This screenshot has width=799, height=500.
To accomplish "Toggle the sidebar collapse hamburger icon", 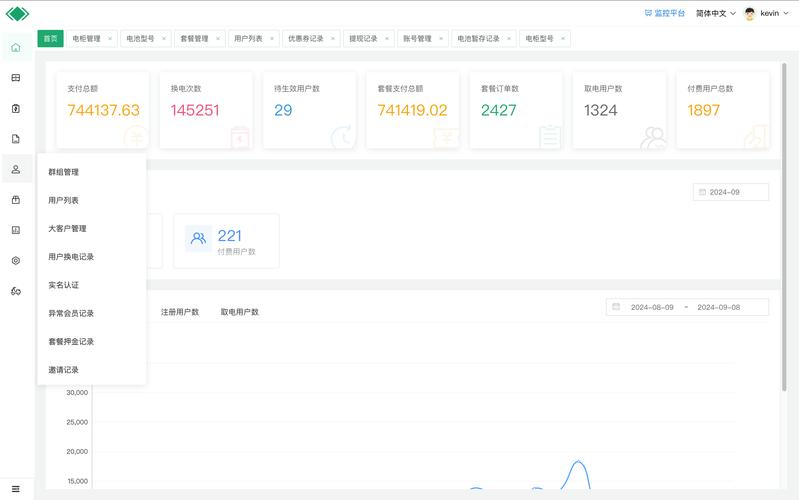I will tap(16, 489).
